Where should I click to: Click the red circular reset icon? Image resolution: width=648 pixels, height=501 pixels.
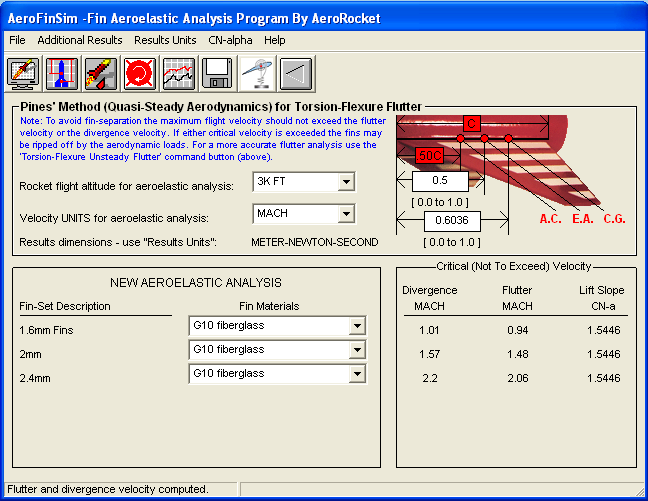[x=139, y=74]
